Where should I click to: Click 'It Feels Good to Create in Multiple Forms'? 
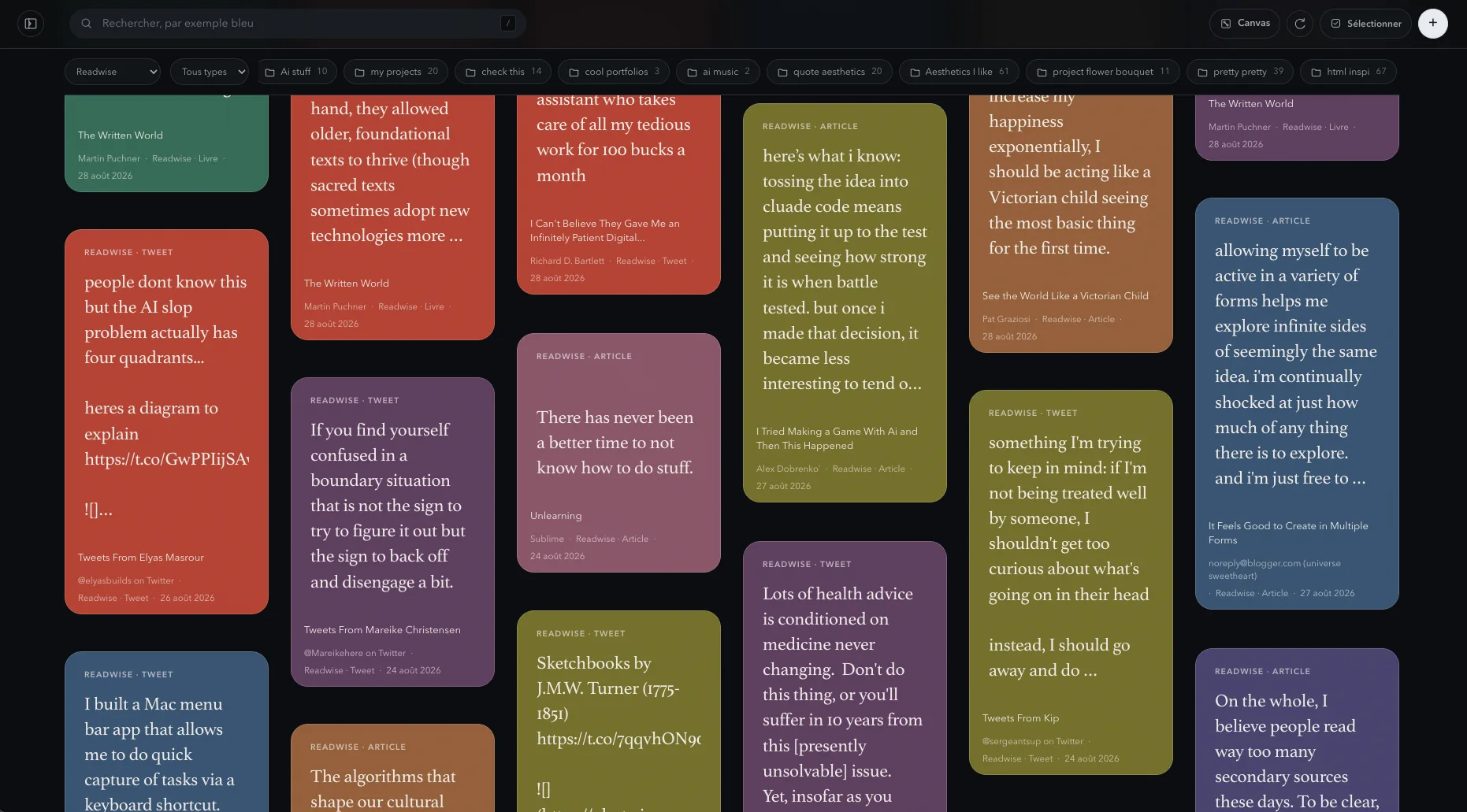click(1288, 533)
